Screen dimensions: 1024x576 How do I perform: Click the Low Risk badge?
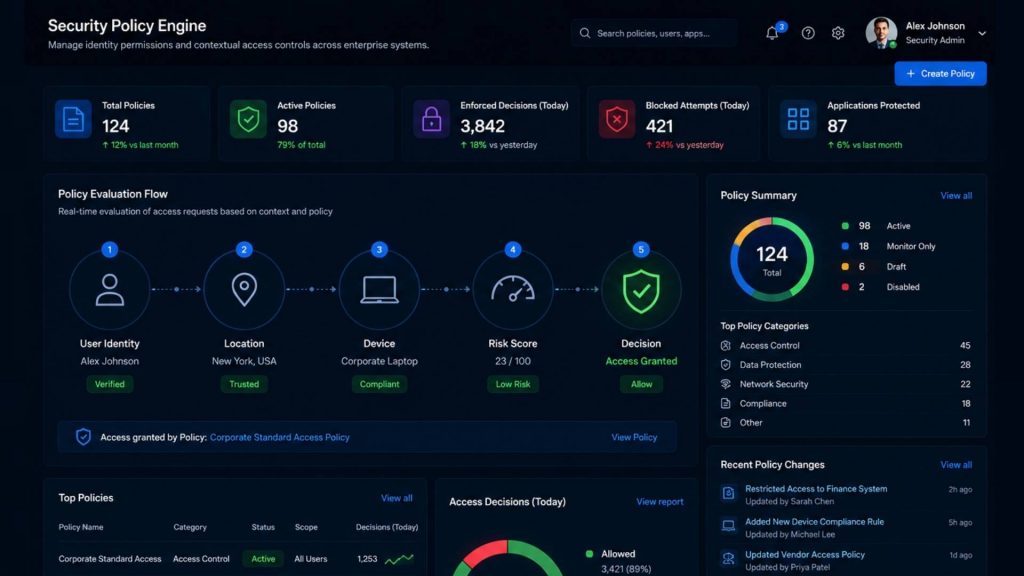(x=513, y=384)
